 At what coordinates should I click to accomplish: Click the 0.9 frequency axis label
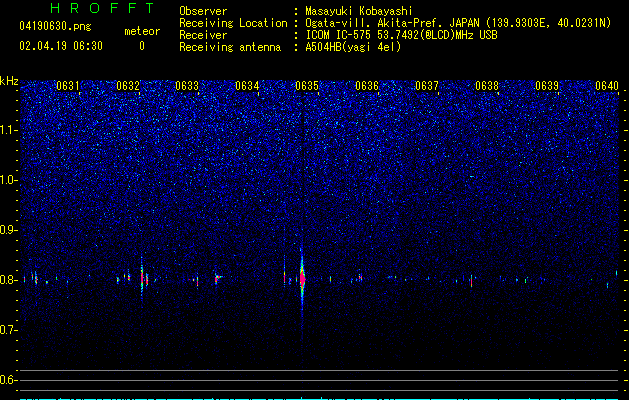pos(9,230)
